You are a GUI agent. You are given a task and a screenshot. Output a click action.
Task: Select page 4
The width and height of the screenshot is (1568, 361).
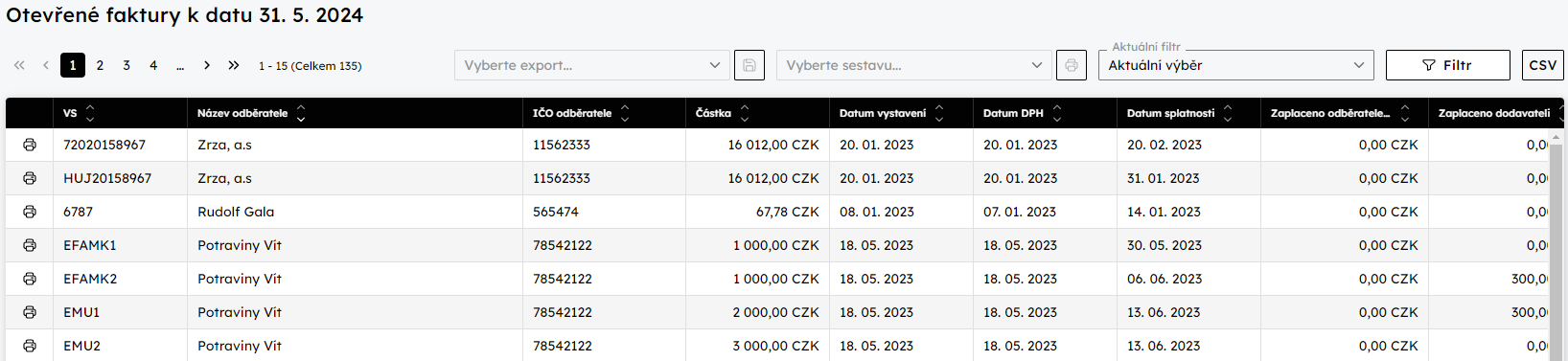click(x=153, y=65)
